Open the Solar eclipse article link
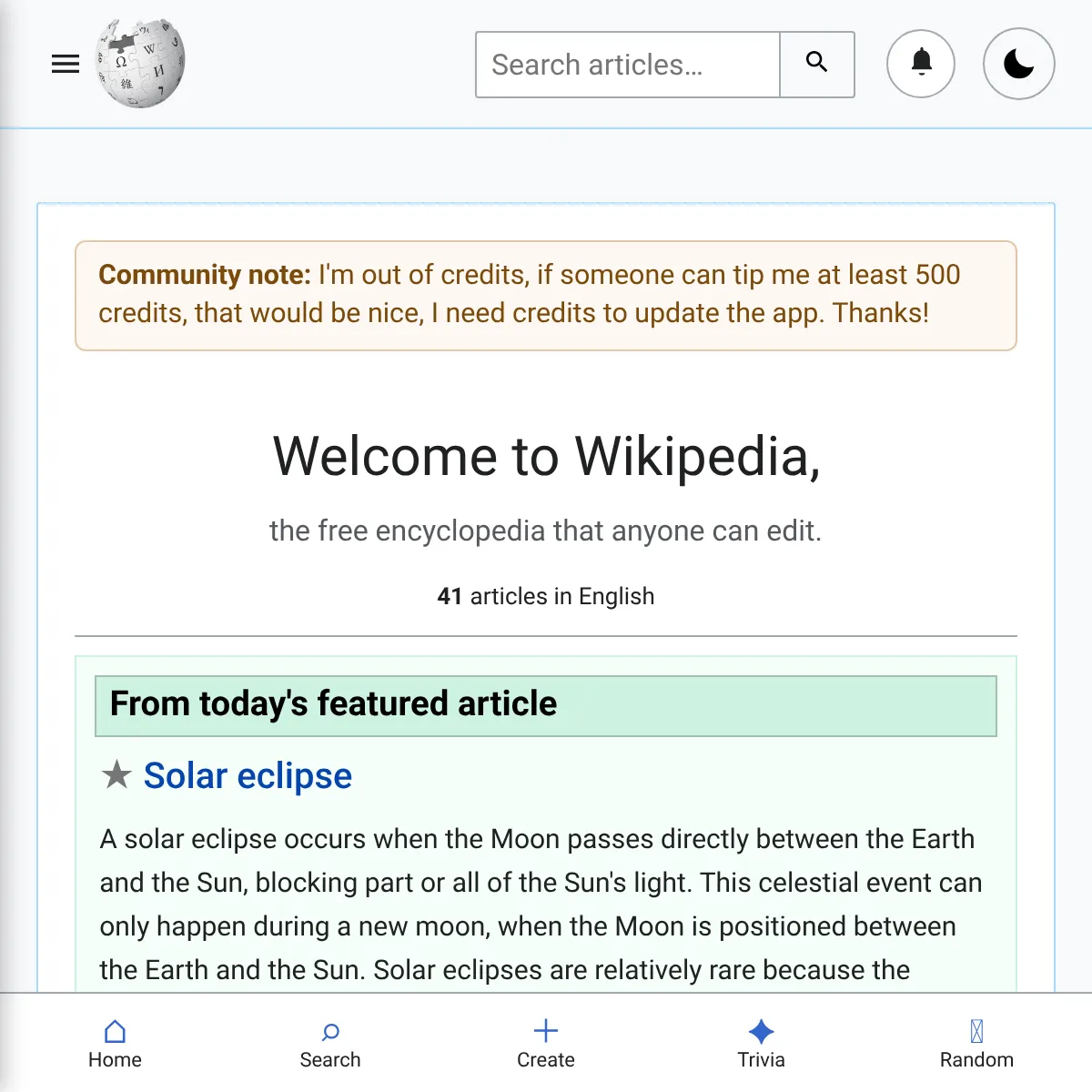The height and width of the screenshot is (1092, 1092). click(248, 775)
